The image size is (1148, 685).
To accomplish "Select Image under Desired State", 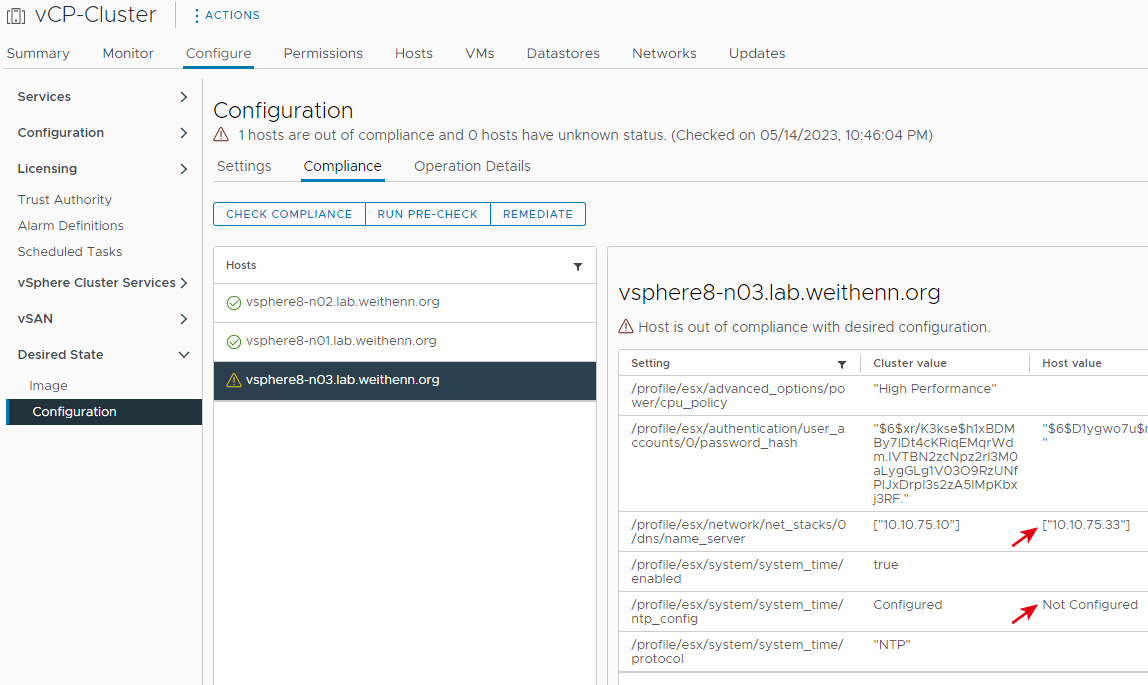I will pyautogui.click(x=48, y=386).
